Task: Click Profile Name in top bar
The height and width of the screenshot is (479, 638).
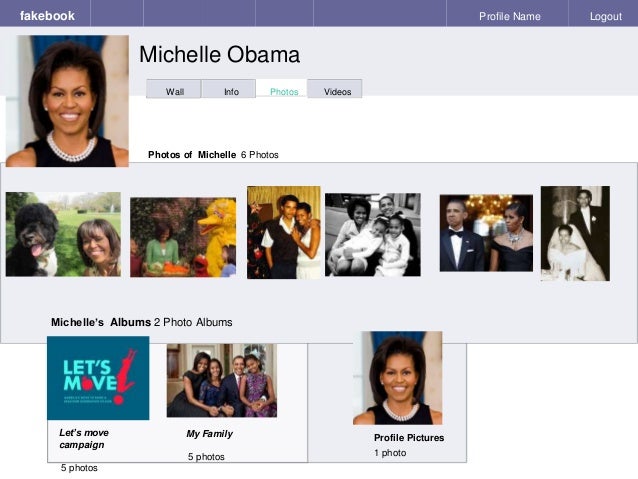Action: (x=510, y=16)
